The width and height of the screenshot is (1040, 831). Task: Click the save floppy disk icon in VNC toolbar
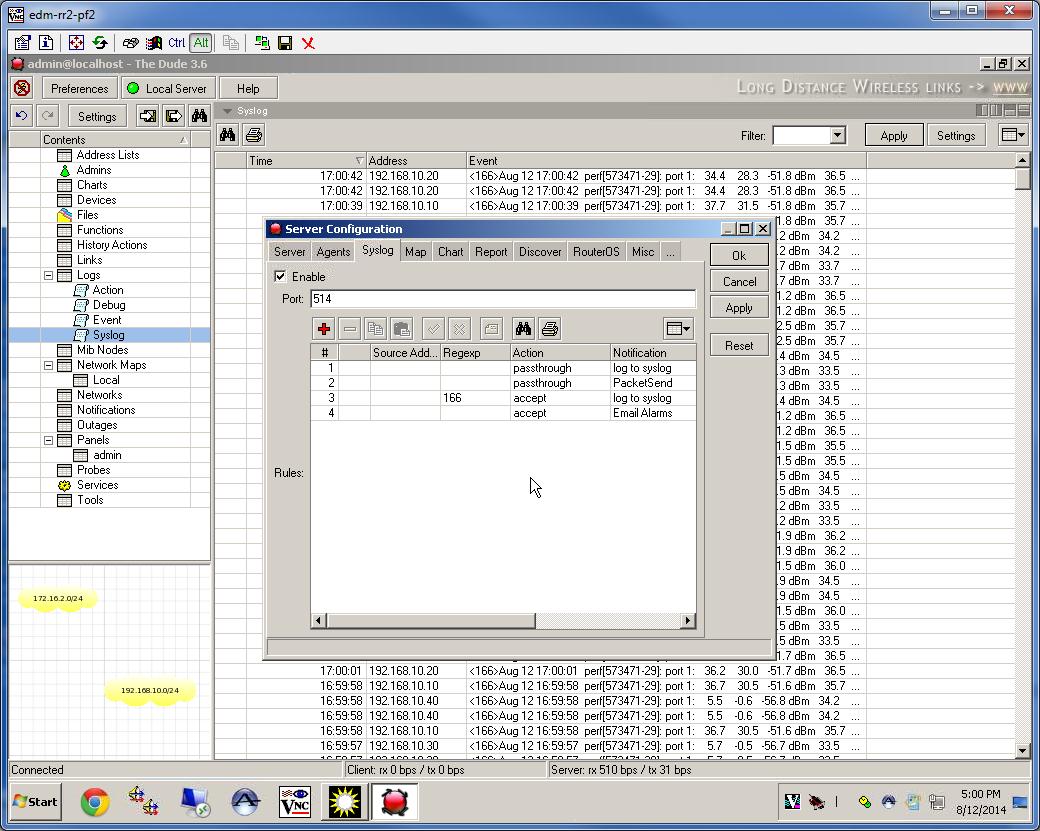pyautogui.click(x=285, y=43)
